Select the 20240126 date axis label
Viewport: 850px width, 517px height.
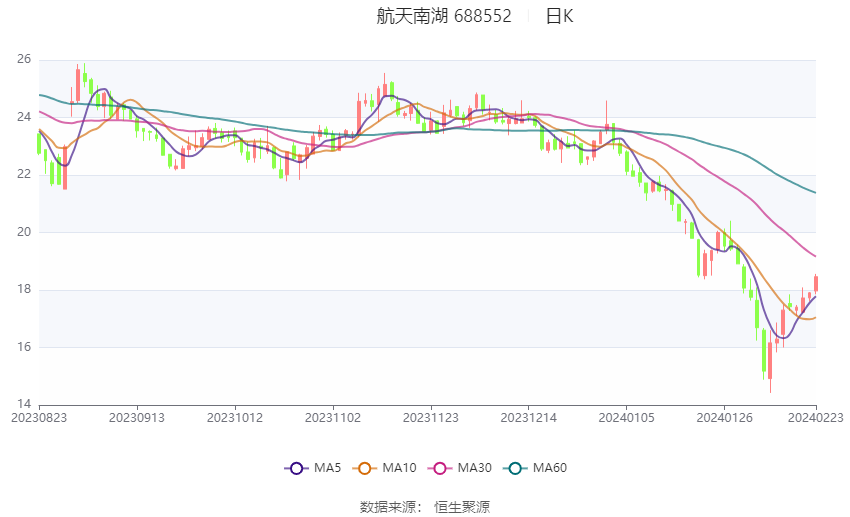[724, 418]
